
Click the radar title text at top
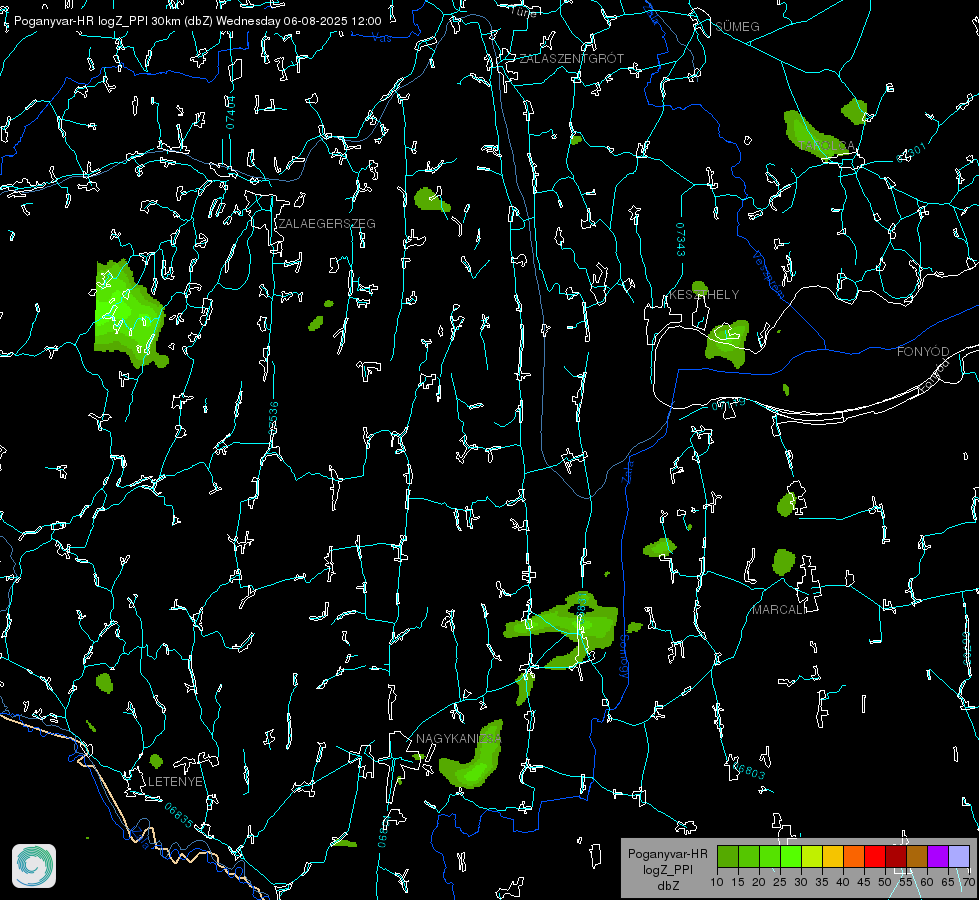click(197, 21)
